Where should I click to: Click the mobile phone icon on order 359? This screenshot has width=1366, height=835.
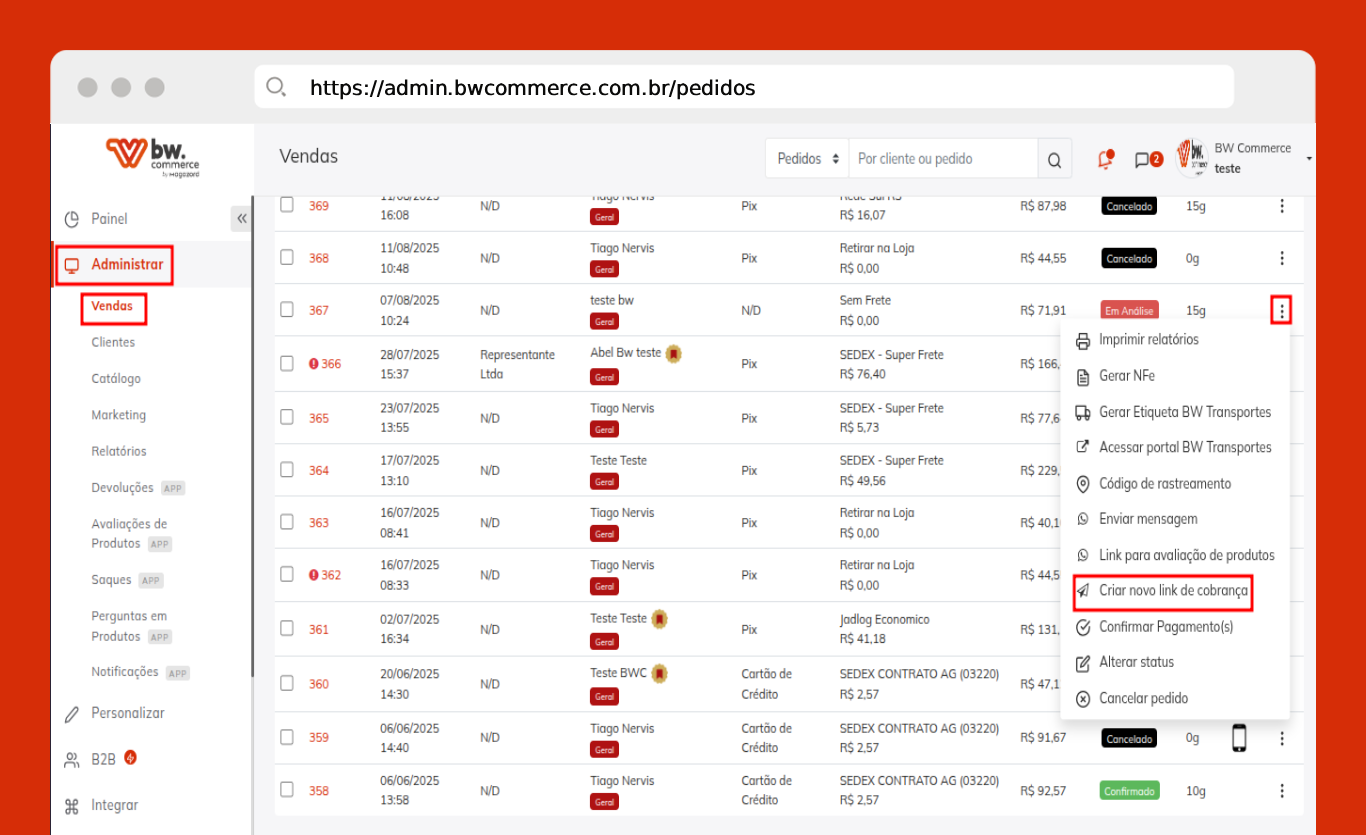pyautogui.click(x=1239, y=738)
